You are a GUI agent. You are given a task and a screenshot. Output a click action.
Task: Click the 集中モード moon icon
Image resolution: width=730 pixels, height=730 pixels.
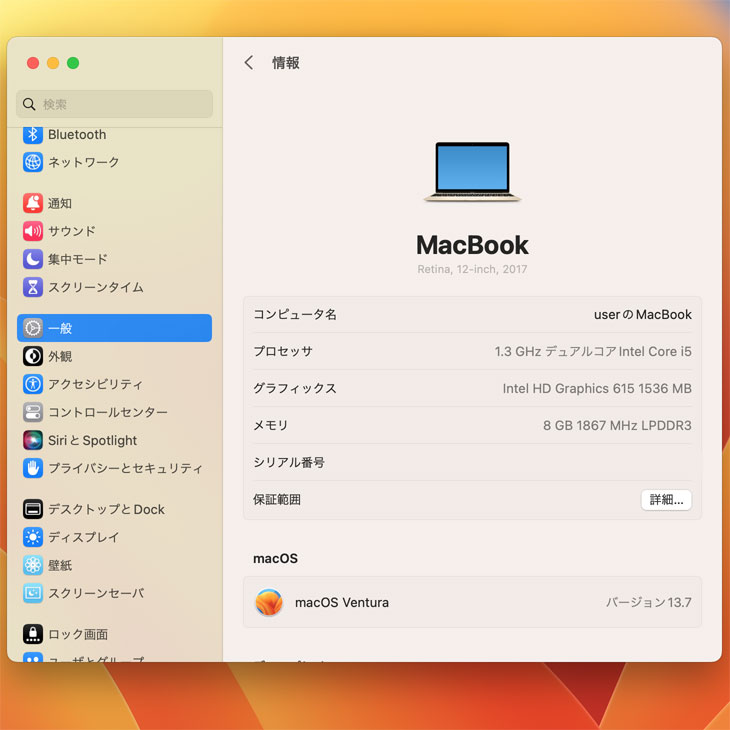pyautogui.click(x=33, y=259)
